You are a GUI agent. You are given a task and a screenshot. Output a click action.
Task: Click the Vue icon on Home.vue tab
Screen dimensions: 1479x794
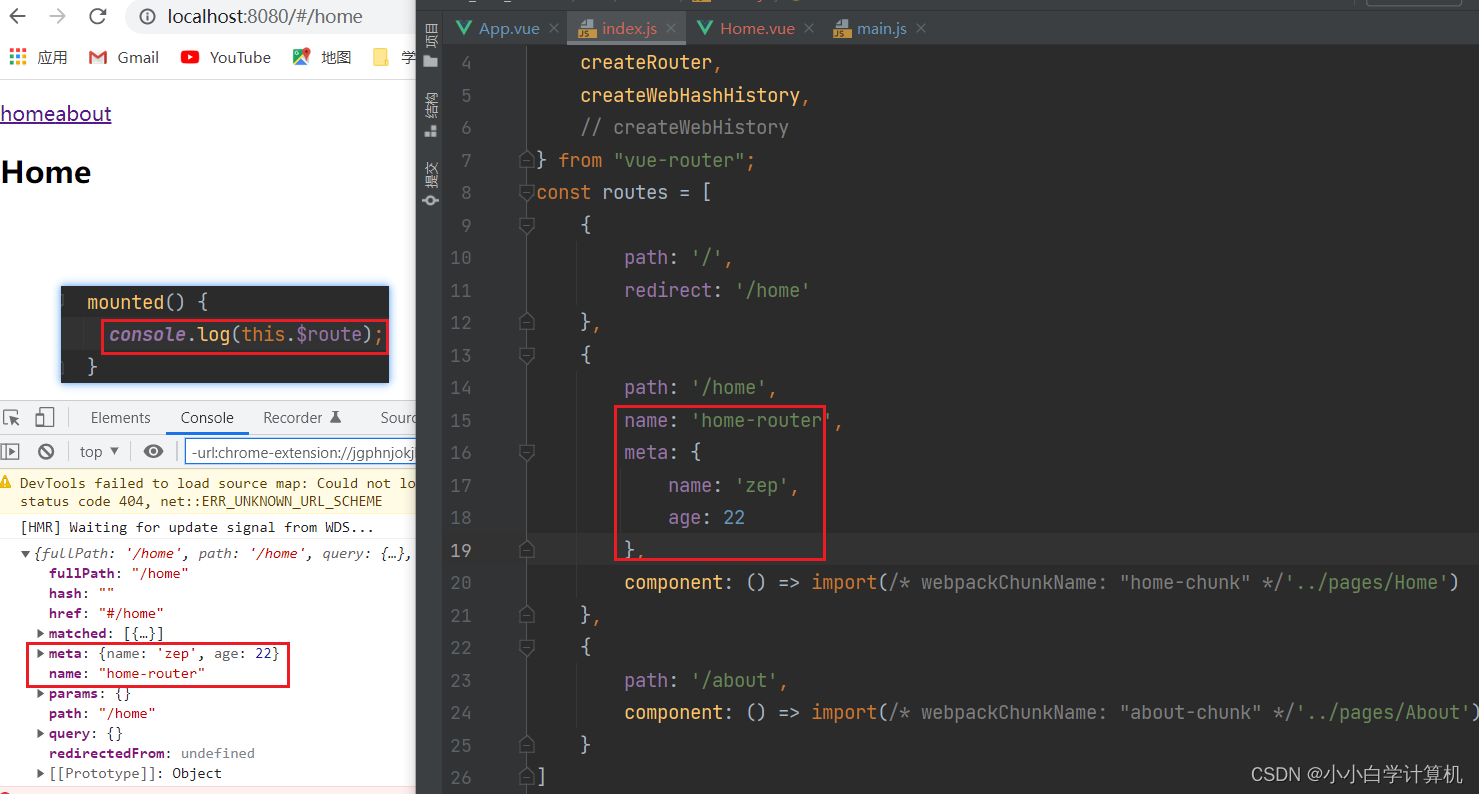(705, 28)
